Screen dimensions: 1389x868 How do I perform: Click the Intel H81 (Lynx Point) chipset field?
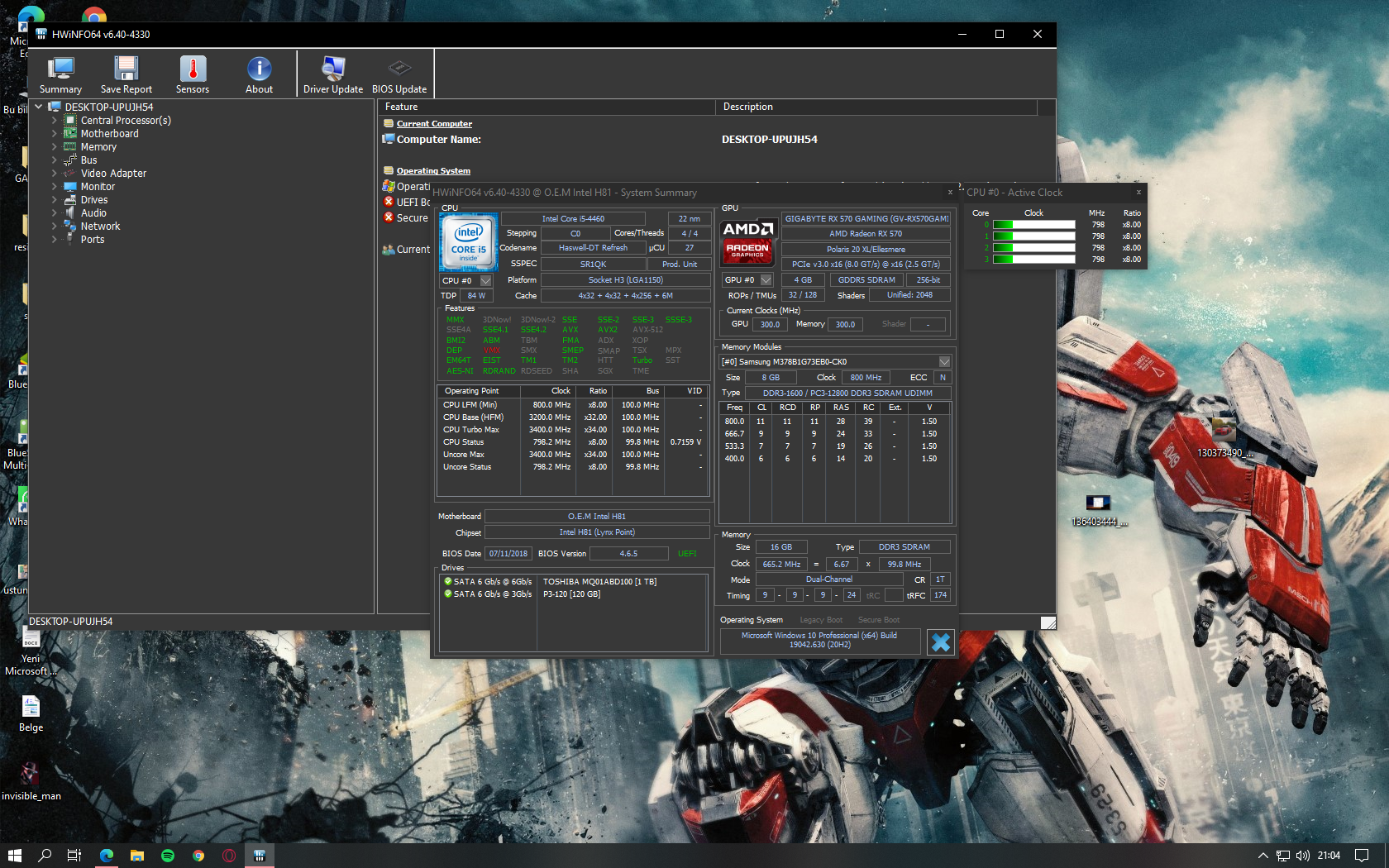click(597, 532)
